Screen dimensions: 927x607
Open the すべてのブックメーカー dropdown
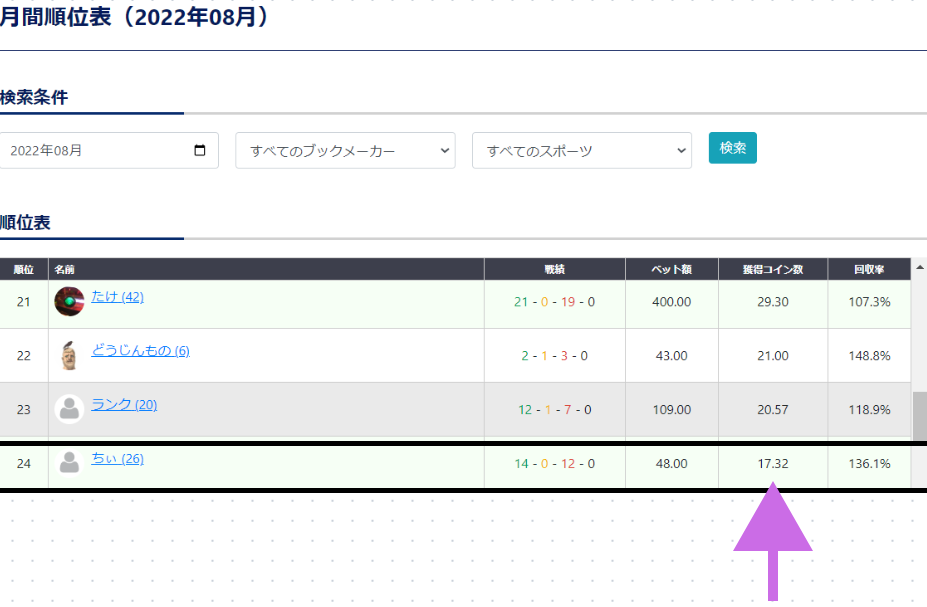[x=345, y=149]
